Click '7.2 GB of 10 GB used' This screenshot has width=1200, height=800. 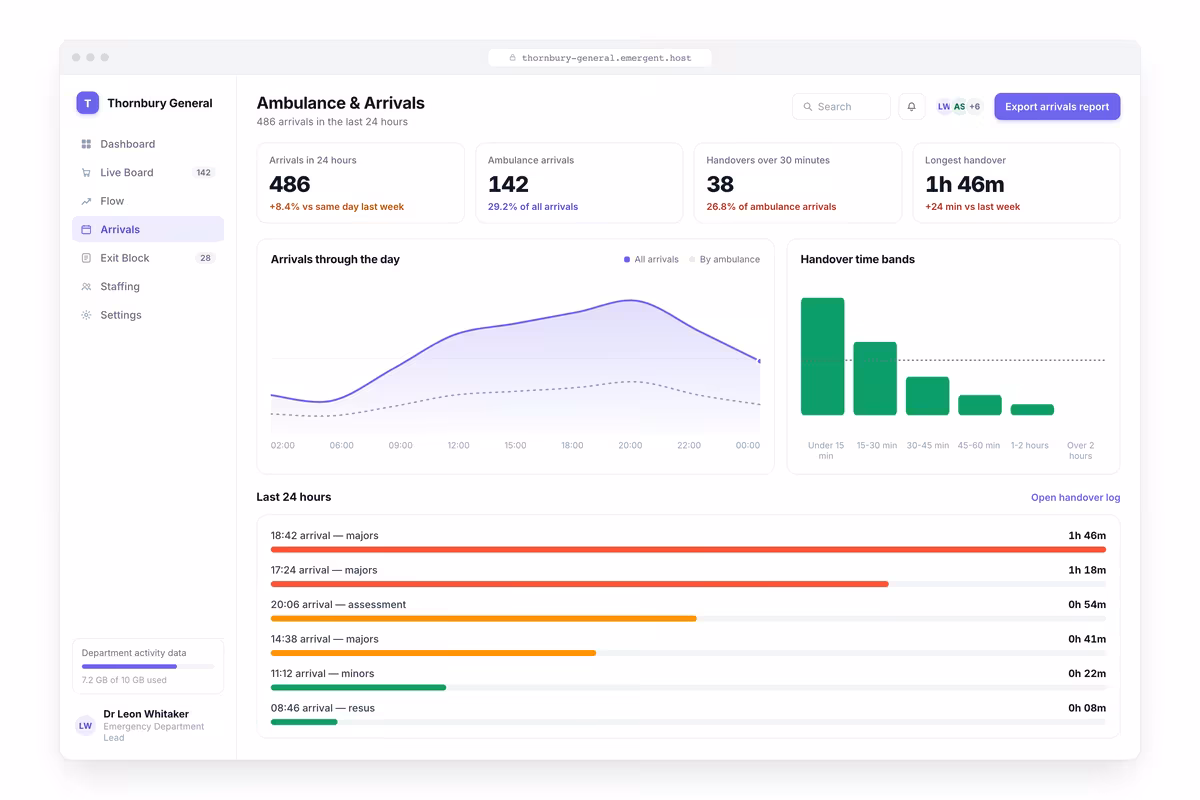coord(124,680)
